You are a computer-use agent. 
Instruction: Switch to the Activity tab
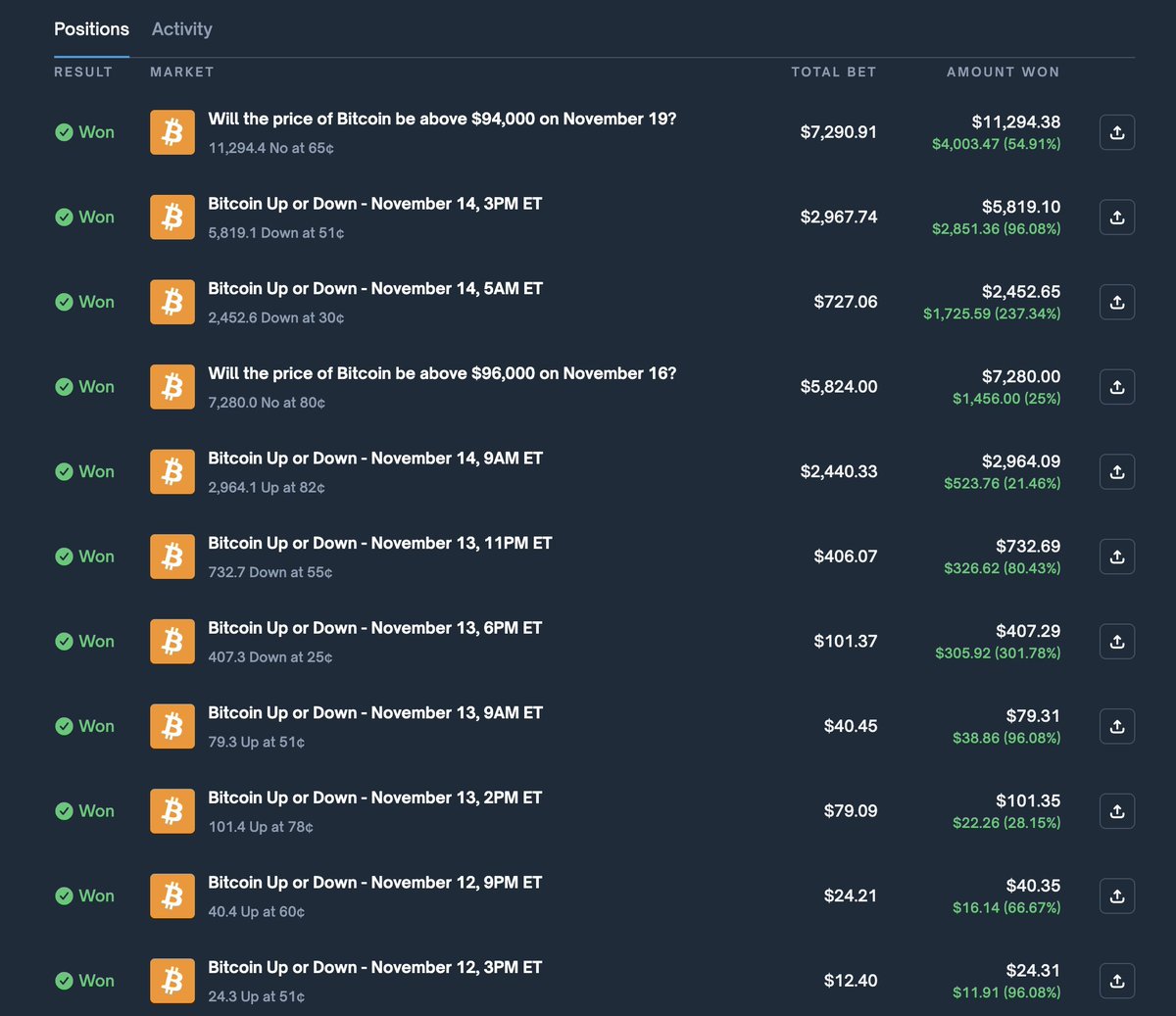[181, 29]
